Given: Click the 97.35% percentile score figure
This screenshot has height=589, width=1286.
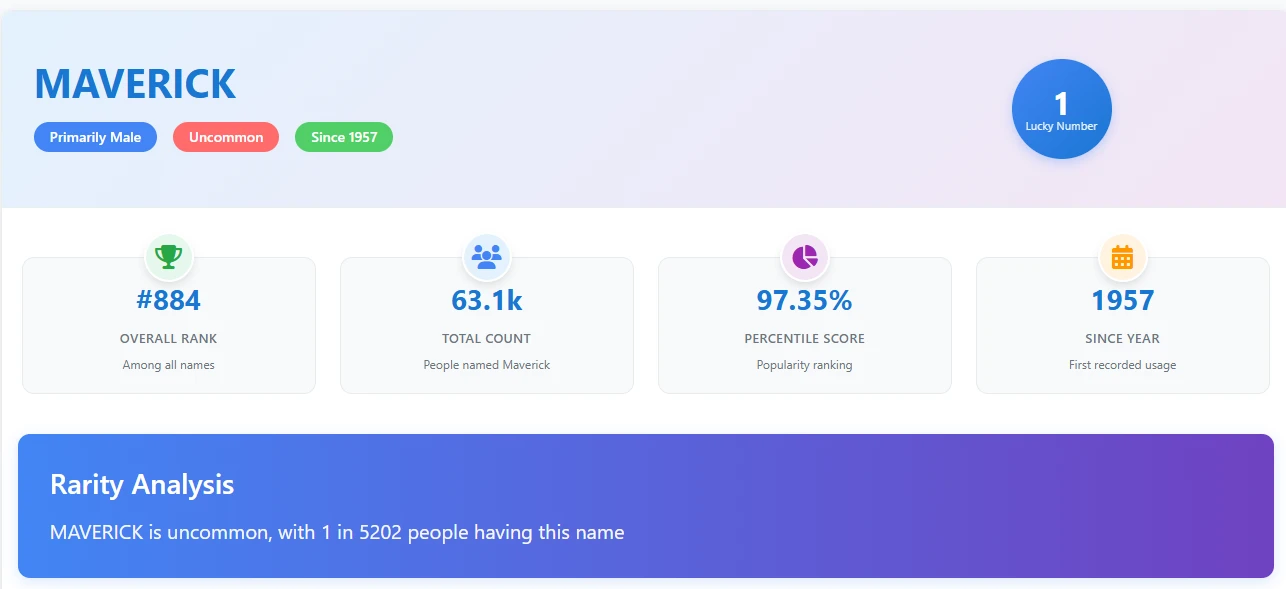Looking at the screenshot, I should pos(804,299).
